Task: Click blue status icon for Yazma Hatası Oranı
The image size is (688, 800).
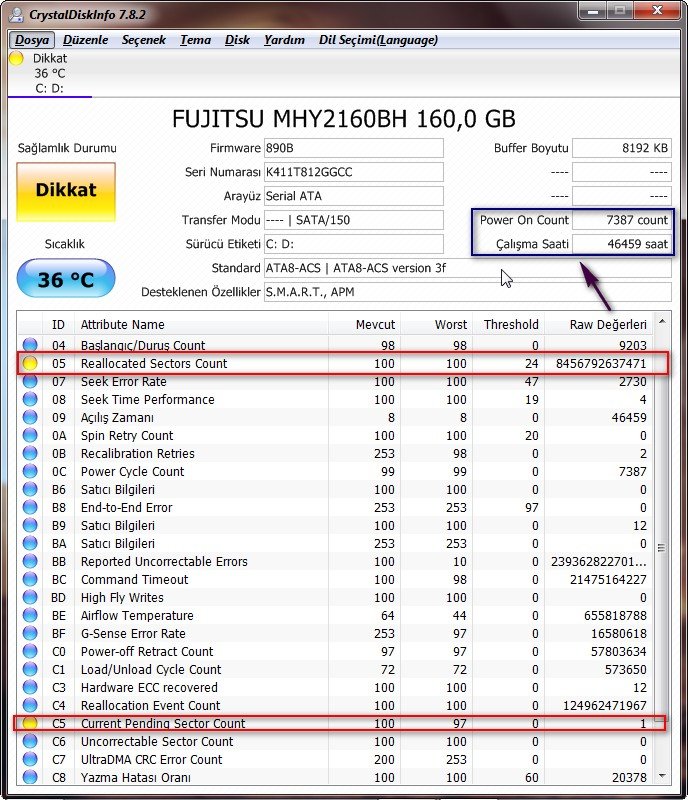Action: (30, 777)
